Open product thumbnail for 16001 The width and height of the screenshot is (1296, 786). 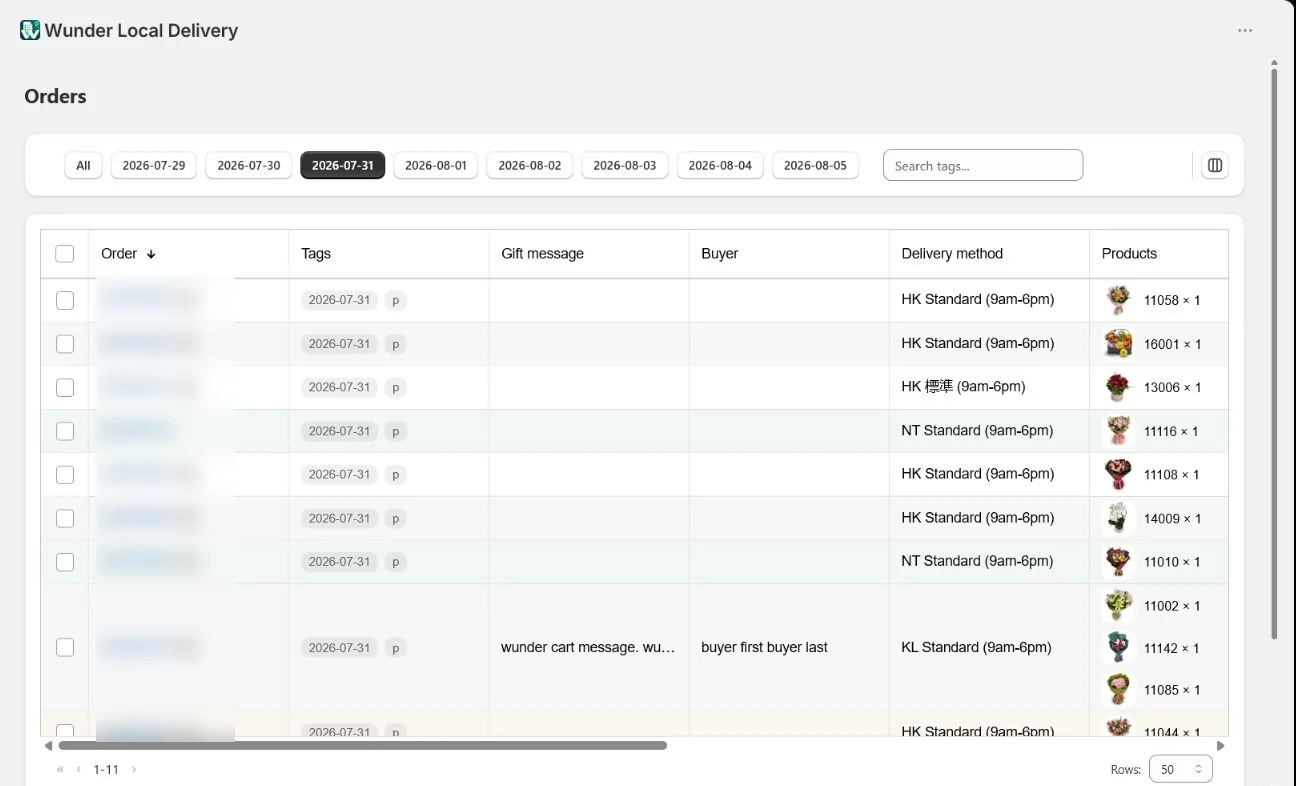click(x=1118, y=344)
